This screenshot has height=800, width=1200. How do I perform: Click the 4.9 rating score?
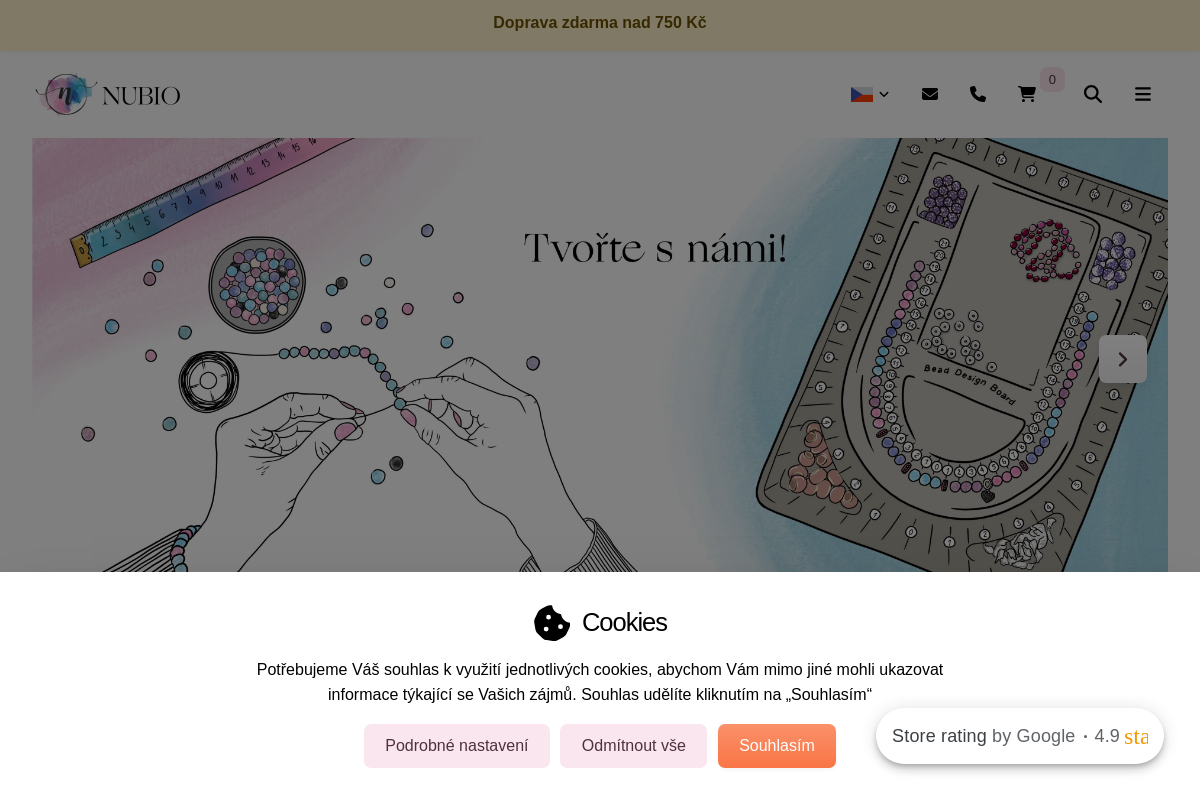click(x=1107, y=736)
